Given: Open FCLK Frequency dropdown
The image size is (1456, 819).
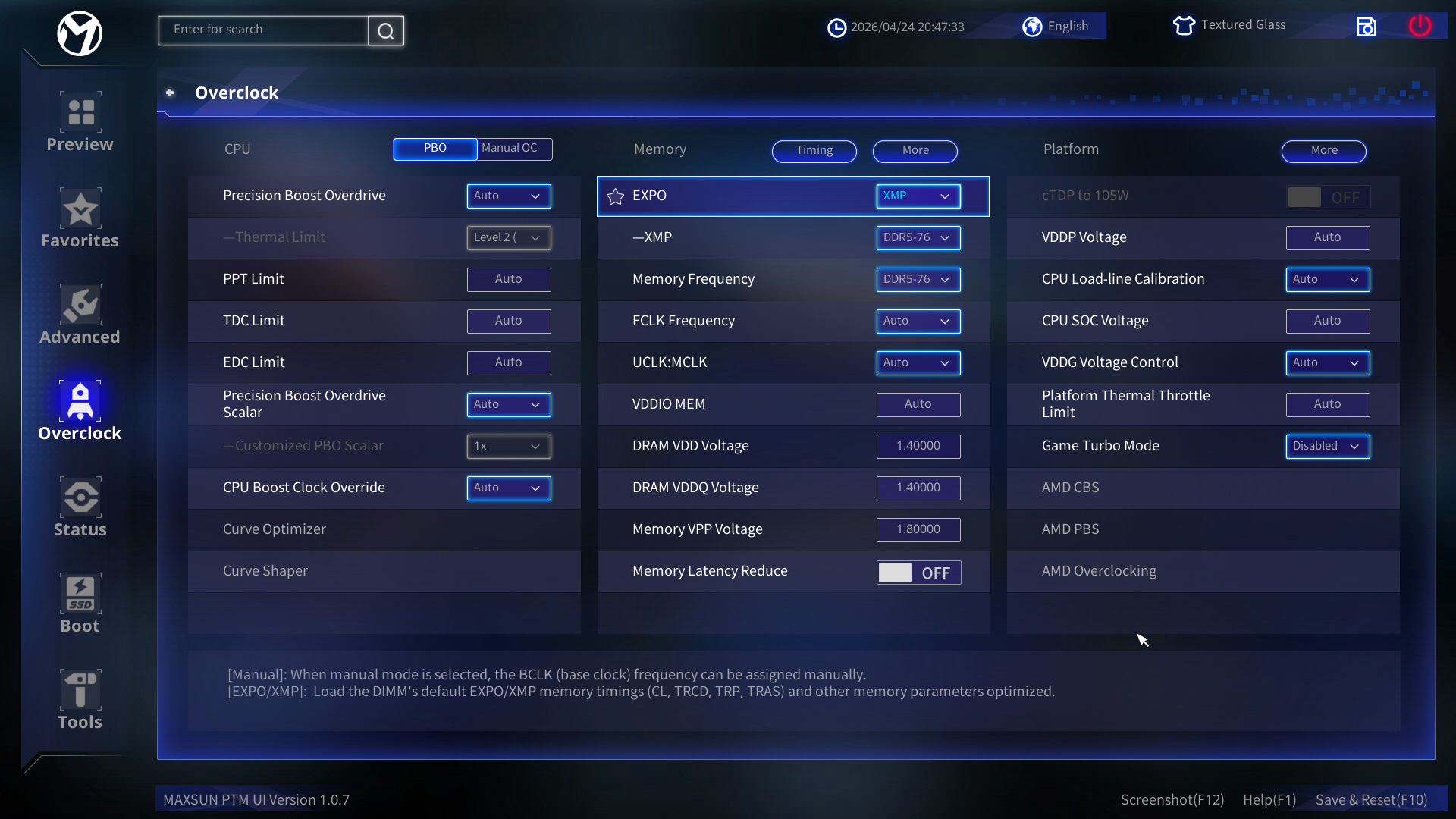Looking at the screenshot, I should tap(918, 322).
